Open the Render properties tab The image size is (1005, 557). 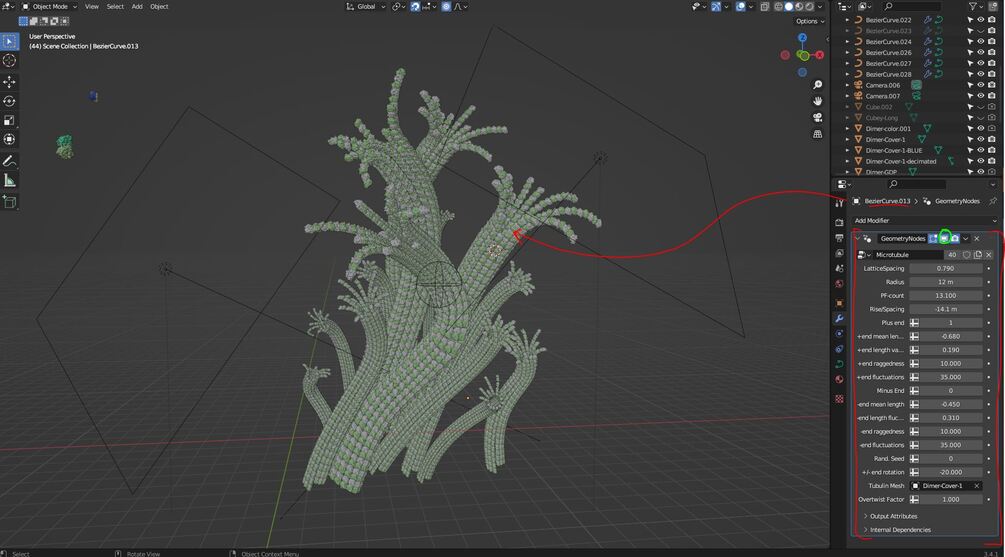pos(839,222)
